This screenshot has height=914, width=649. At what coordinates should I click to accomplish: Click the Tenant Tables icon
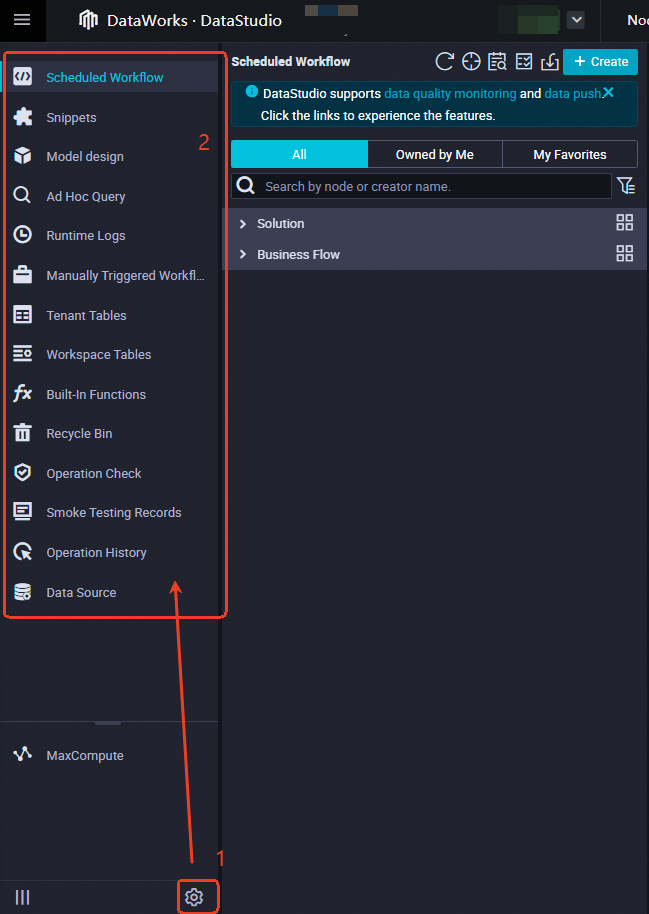pyautogui.click(x=23, y=315)
